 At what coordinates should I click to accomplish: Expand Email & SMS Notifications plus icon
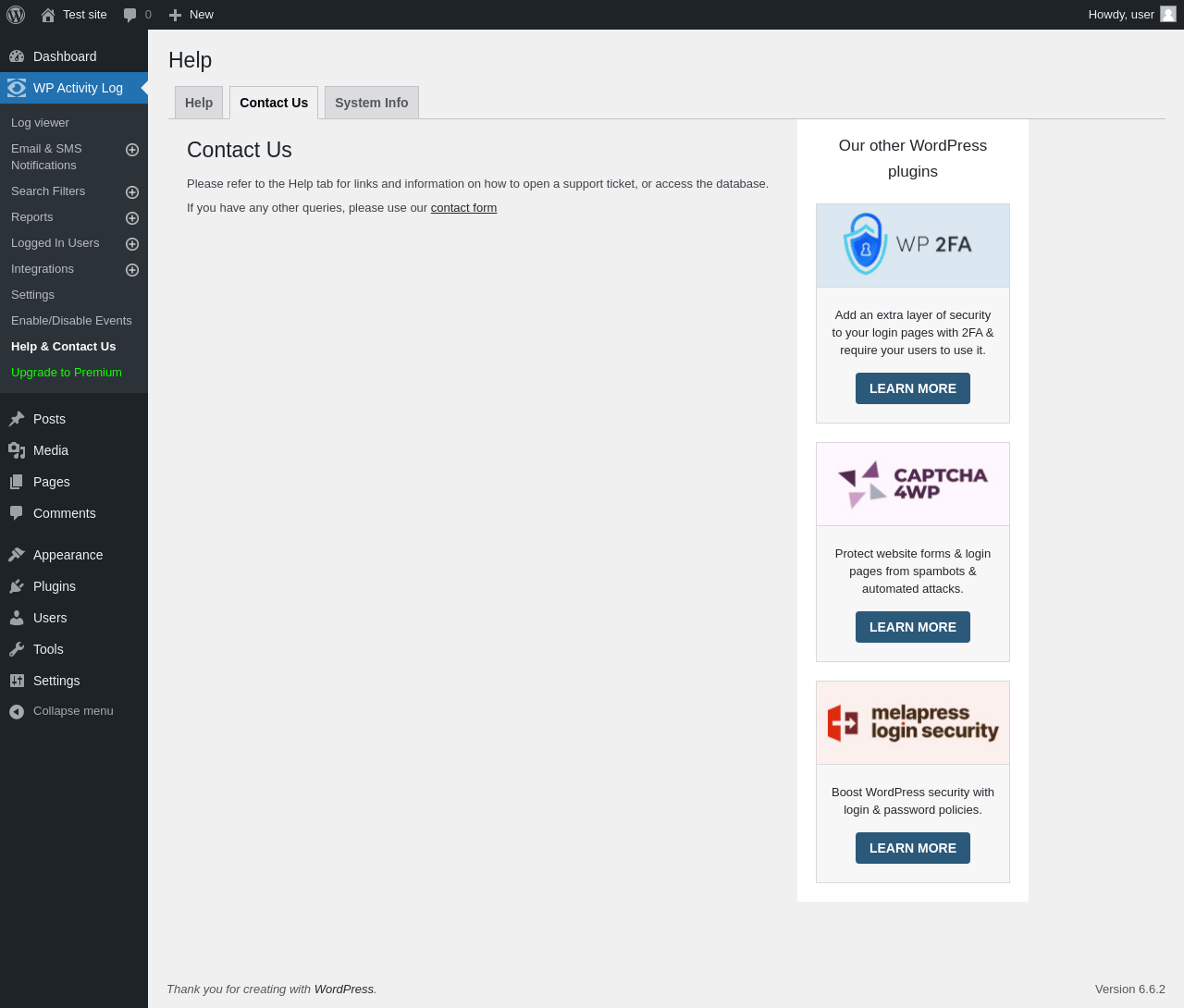(x=132, y=150)
